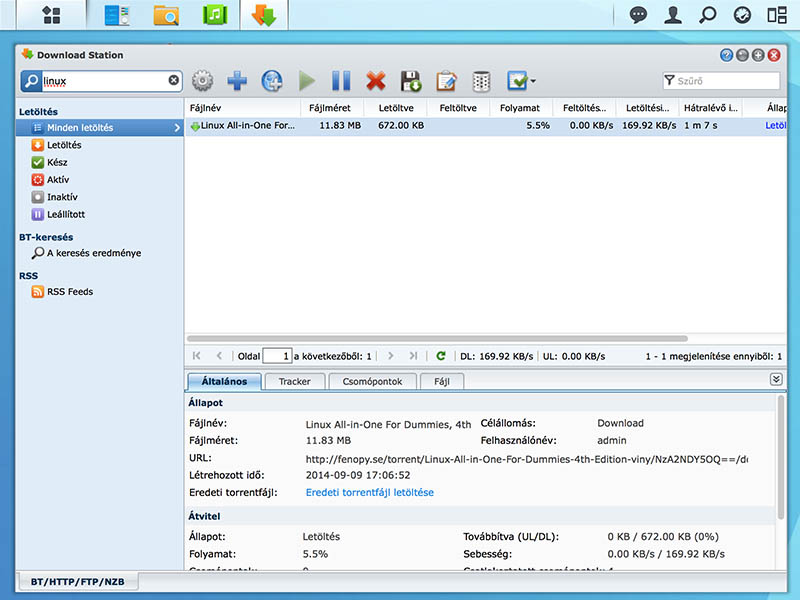Screen dimensions: 800x600
Task: Resume download with green play icon
Action: coord(307,81)
